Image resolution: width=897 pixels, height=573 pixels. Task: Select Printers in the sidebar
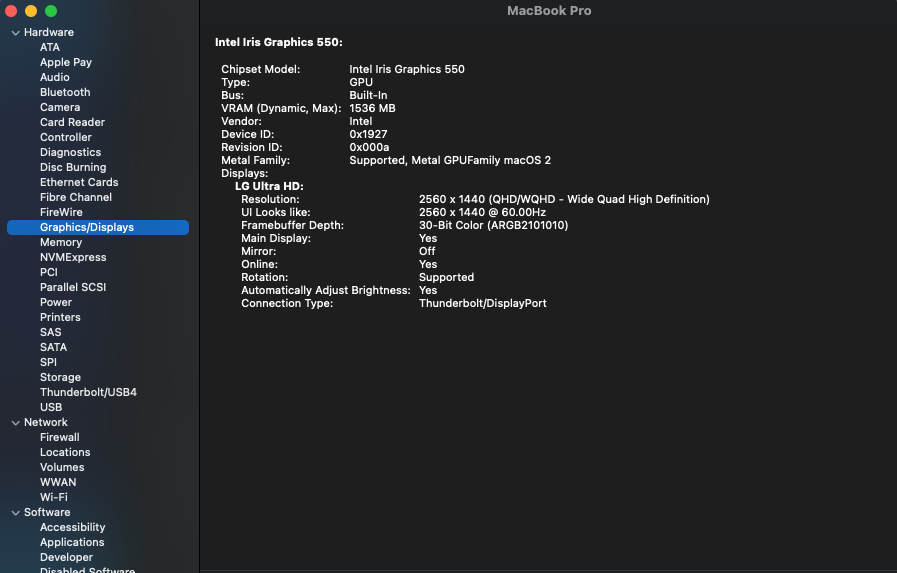(60, 317)
